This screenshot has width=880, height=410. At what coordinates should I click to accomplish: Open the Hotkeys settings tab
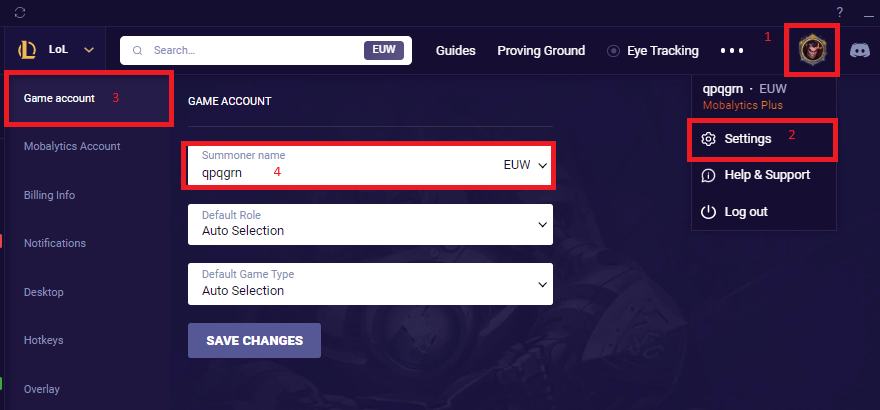coord(43,341)
